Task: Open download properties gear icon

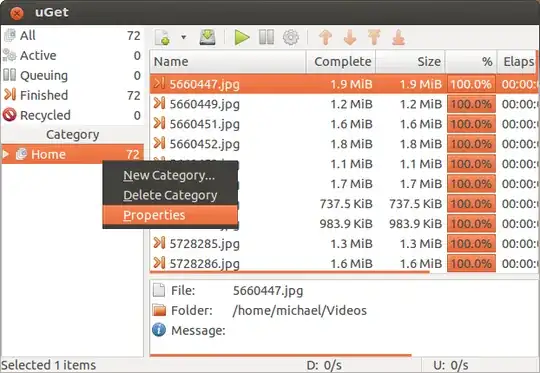Action: pyautogui.click(x=291, y=37)
